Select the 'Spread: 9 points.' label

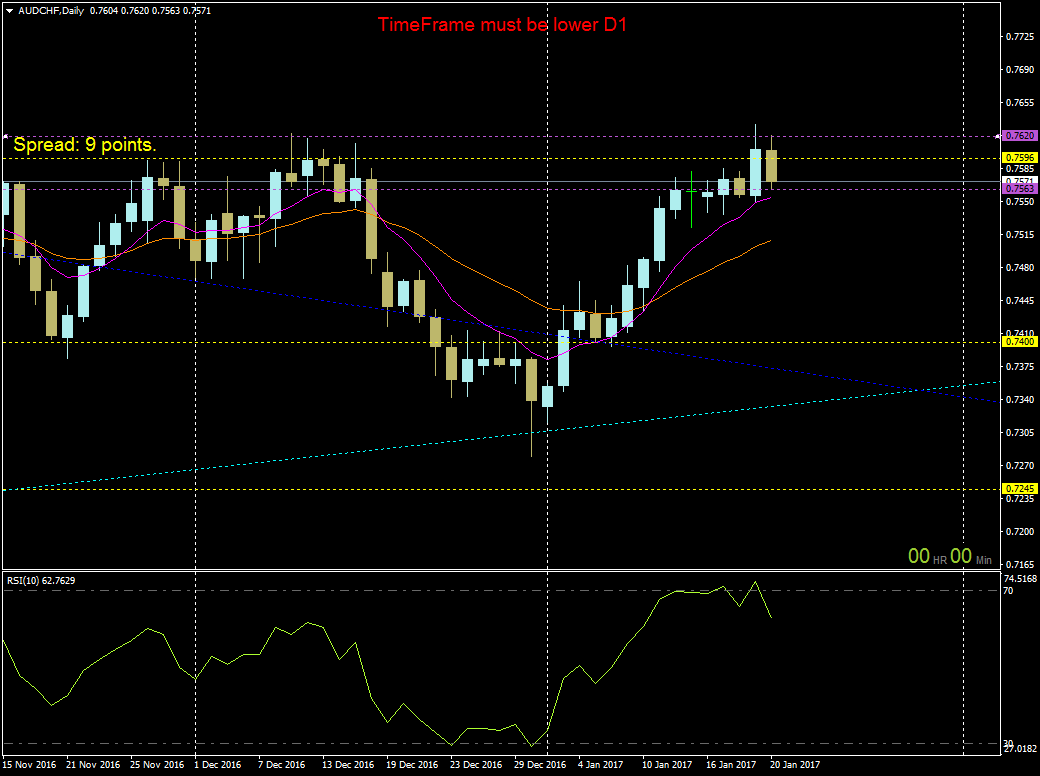85,145
